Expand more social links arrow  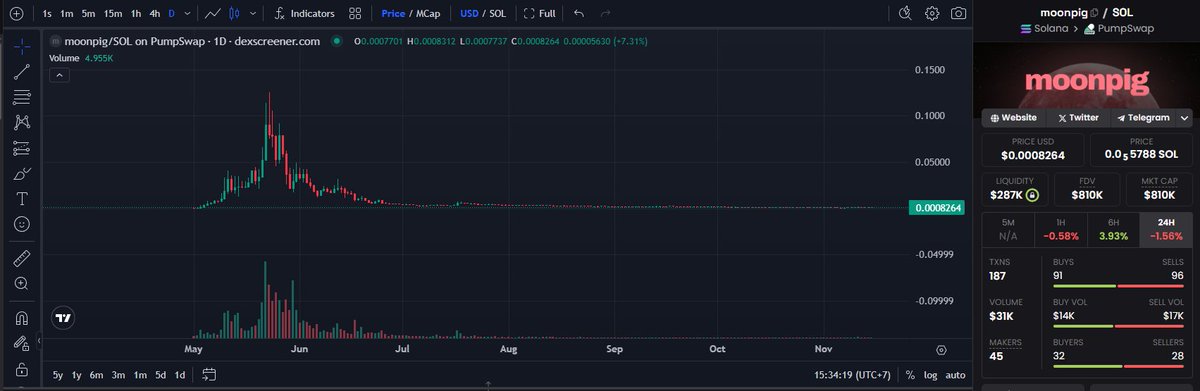[x=1184, y=118]
